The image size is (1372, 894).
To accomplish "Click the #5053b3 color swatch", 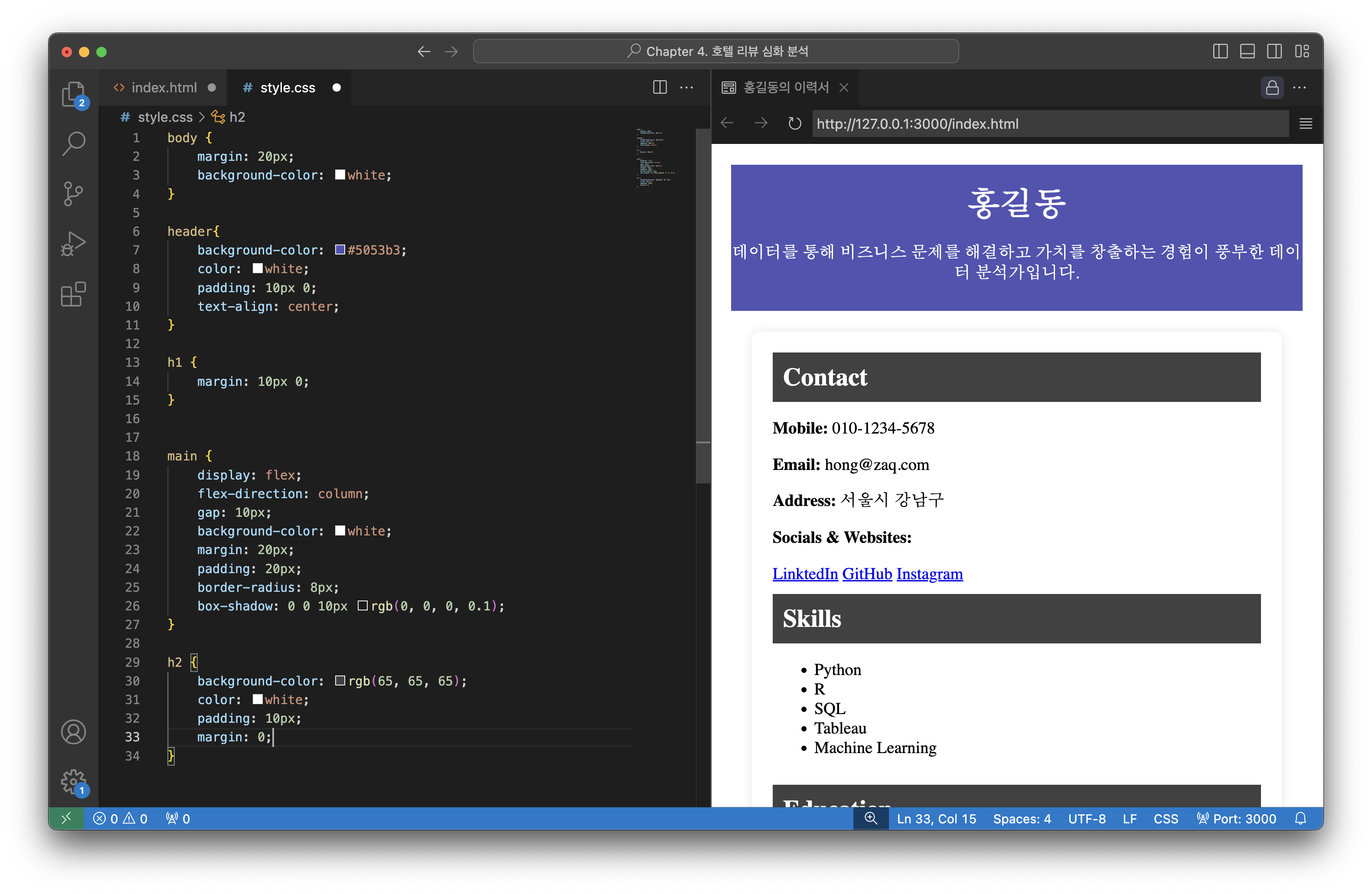I will click(340, 250).
